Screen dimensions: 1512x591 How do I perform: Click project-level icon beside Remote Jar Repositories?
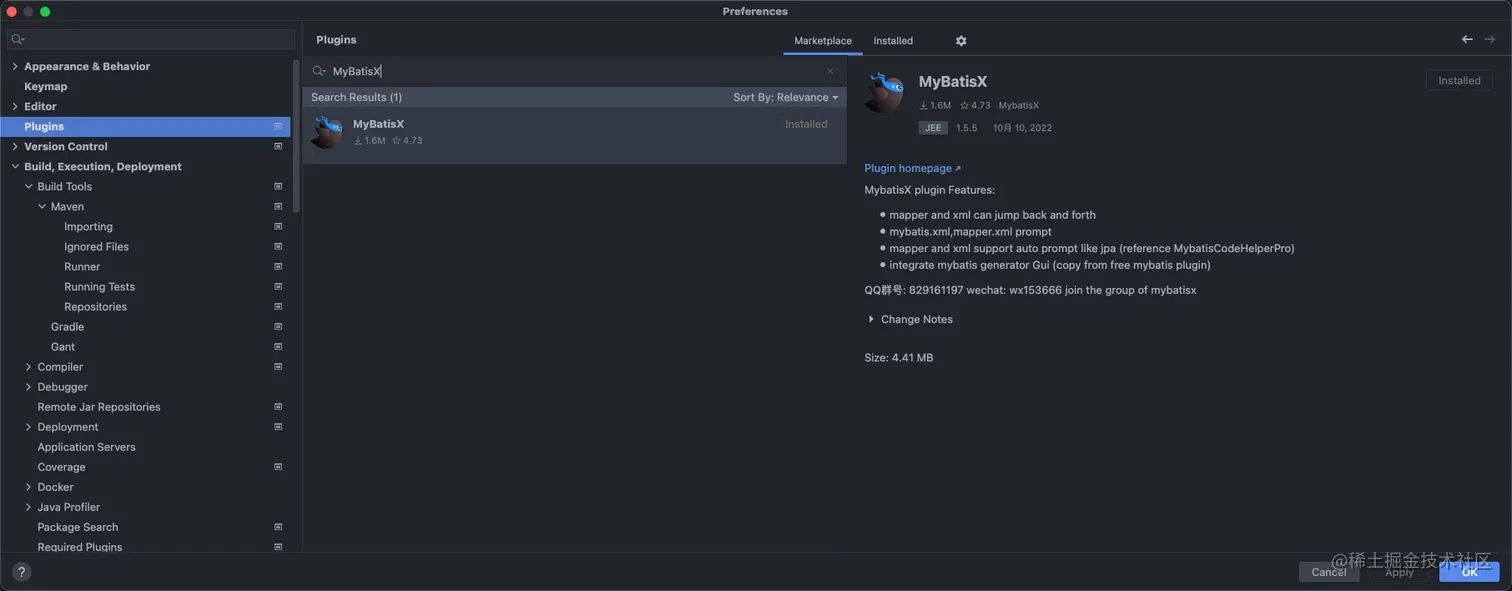(278, 406)
